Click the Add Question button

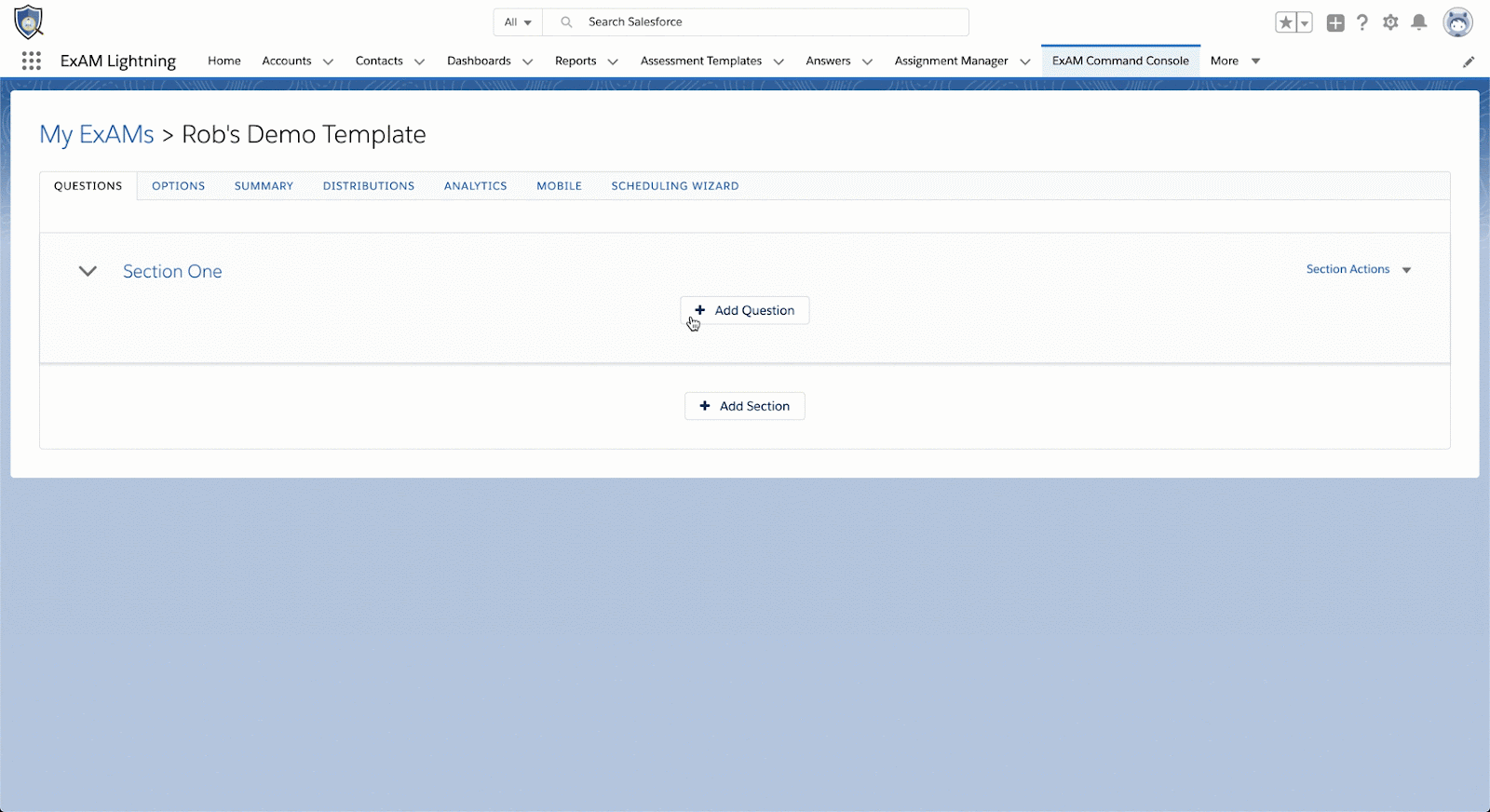pos(745,310)
